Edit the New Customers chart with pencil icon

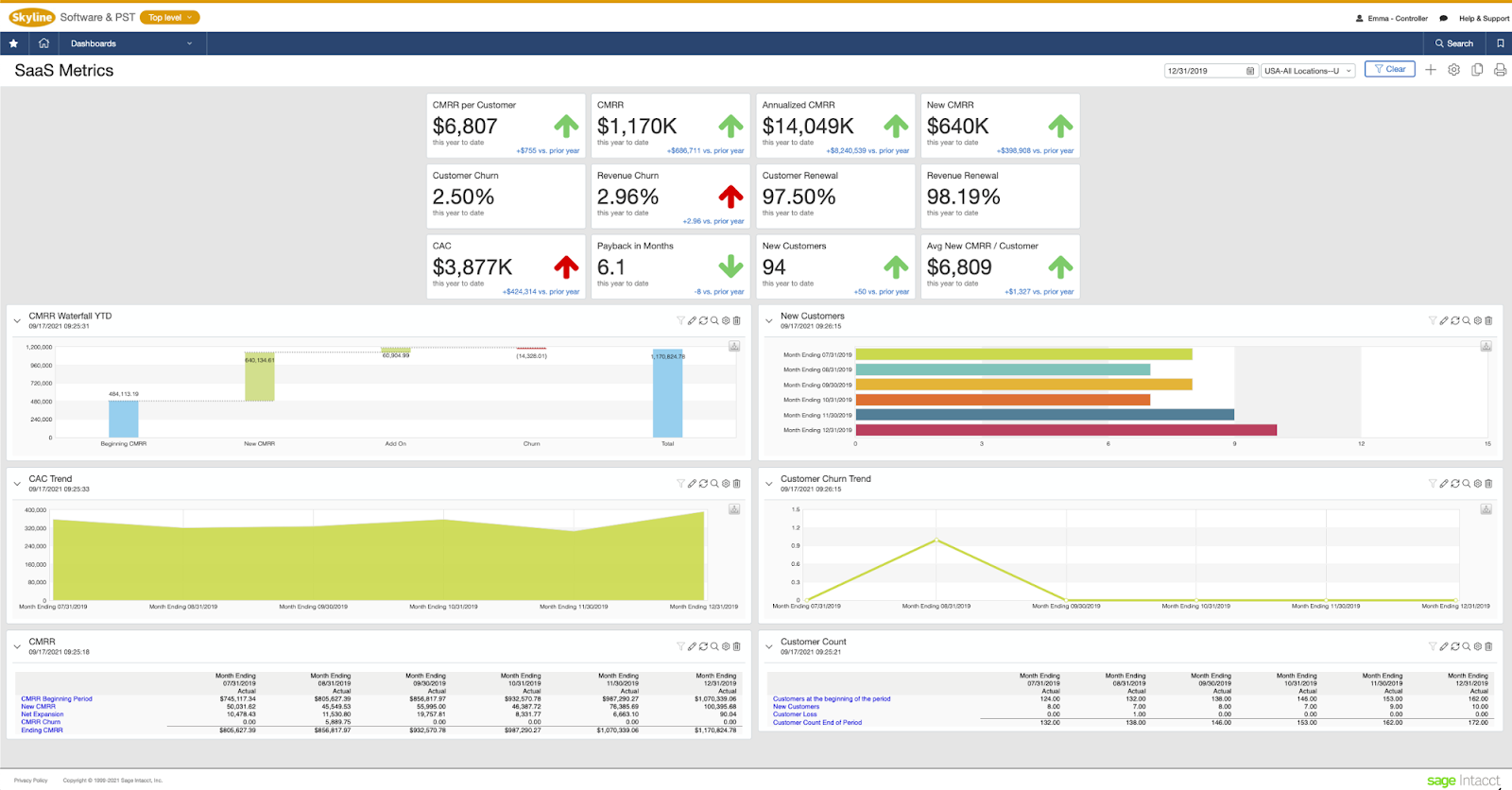1444,320
